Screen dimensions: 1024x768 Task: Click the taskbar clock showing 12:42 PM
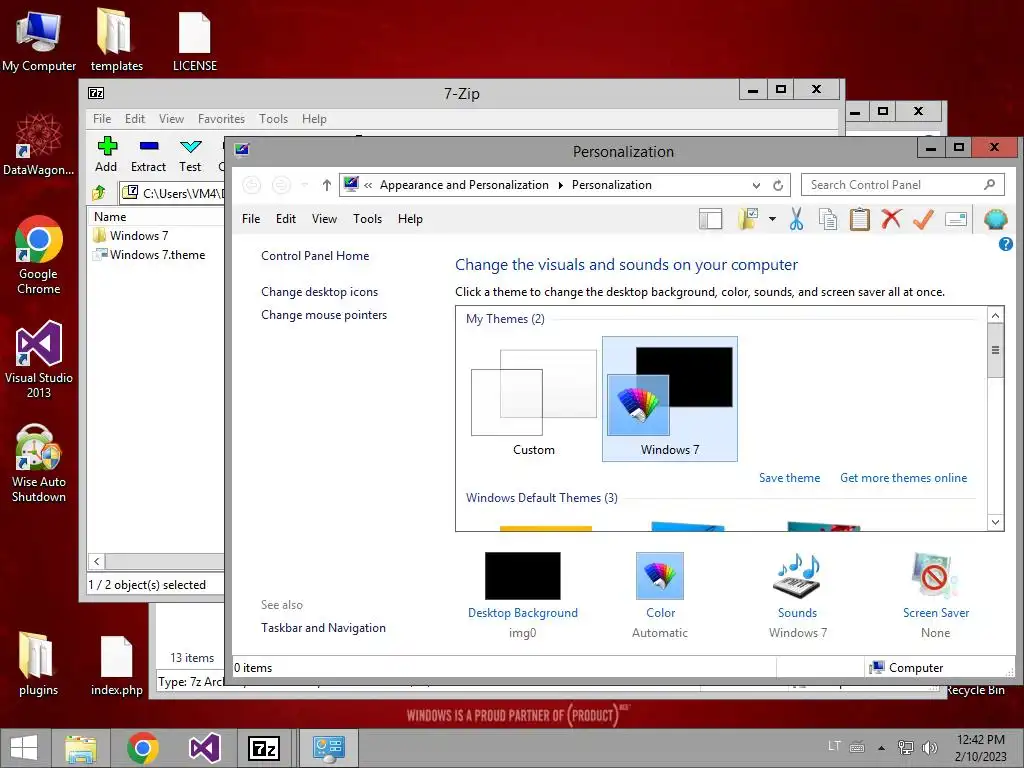click(x=980, y=748)
